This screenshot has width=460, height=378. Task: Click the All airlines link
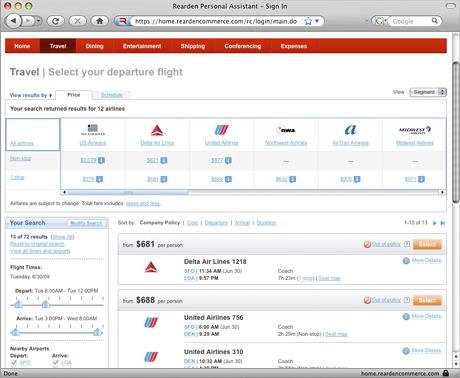tap(22, 143)
